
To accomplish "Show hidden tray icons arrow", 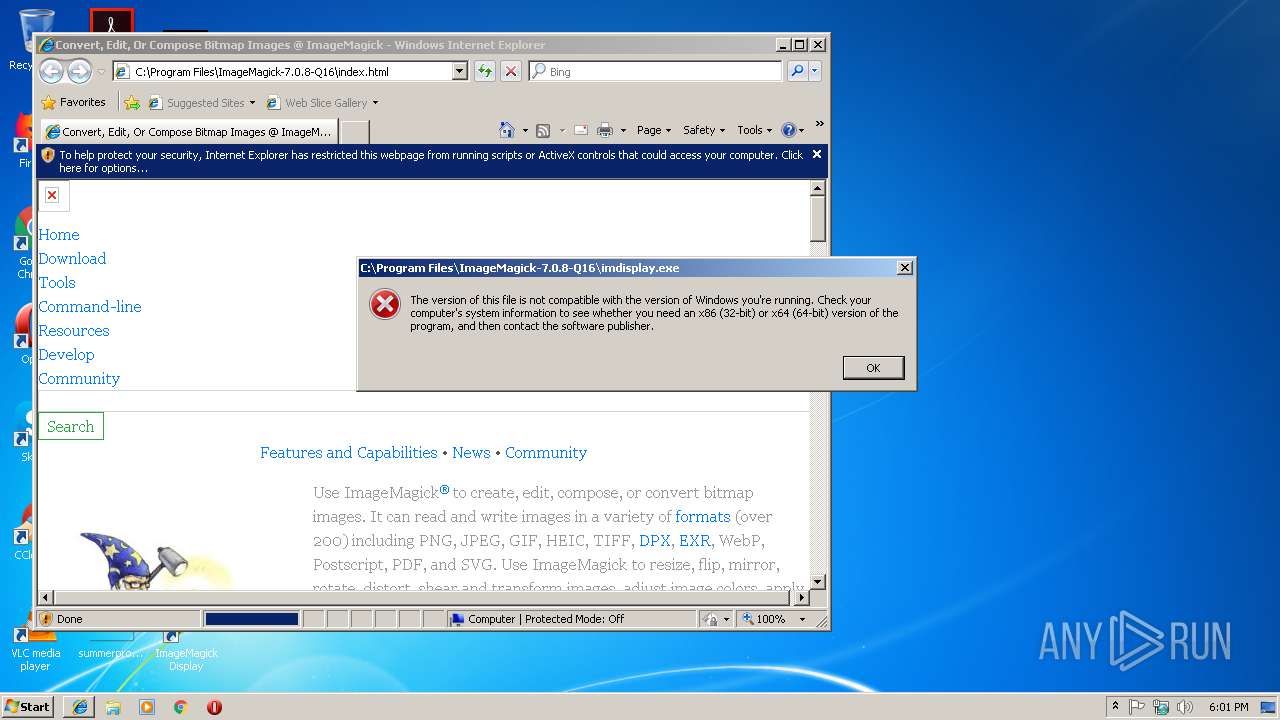I will pos(1115,707).
